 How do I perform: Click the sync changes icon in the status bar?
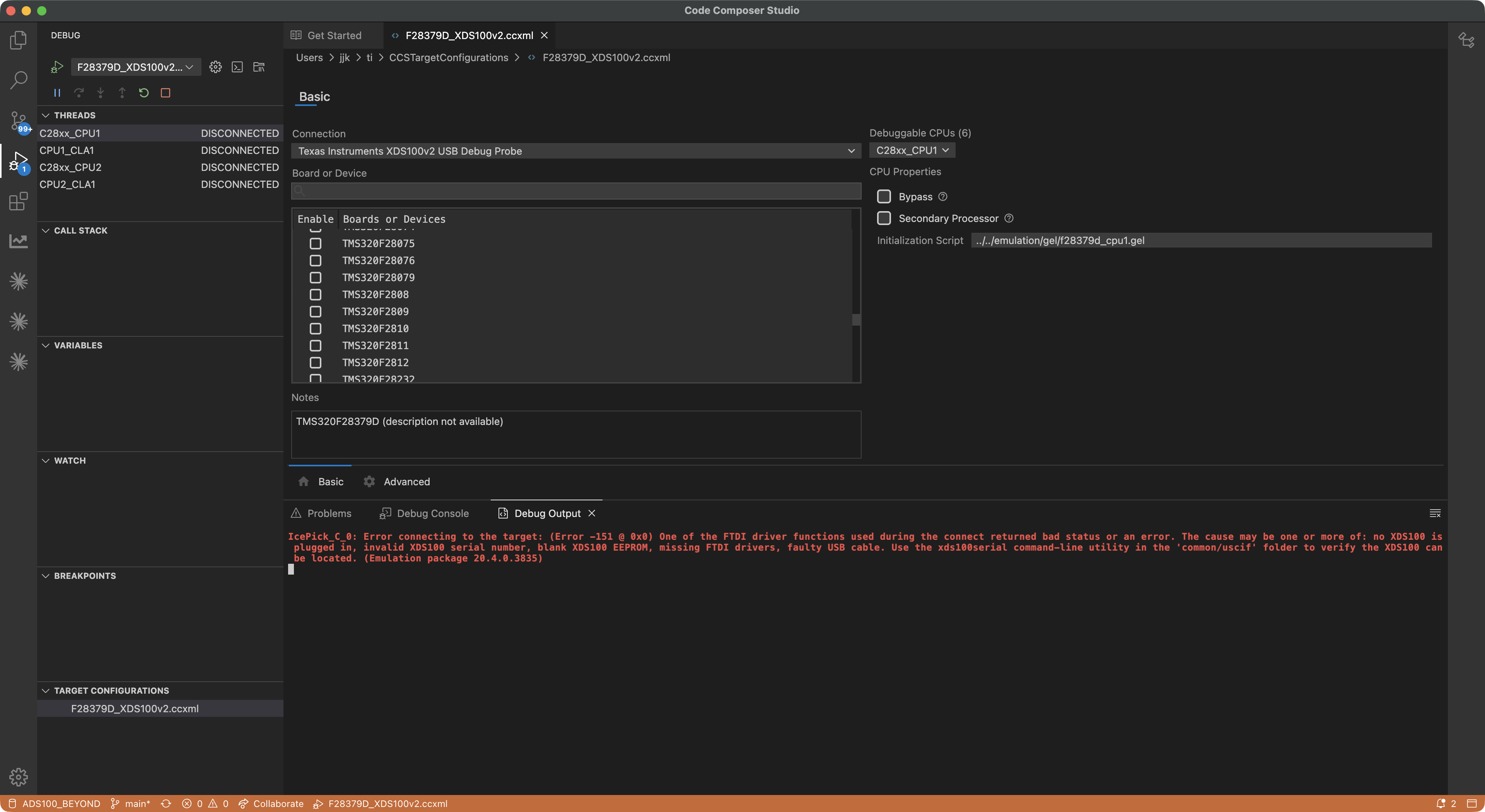pyautogui.click(x=166, y=803)
